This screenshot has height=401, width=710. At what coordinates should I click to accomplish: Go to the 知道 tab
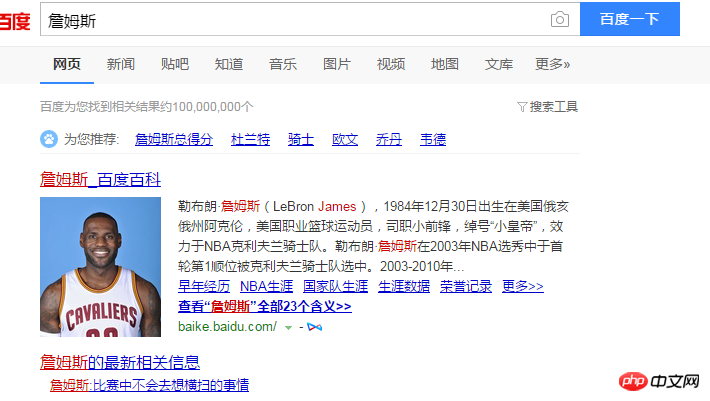229,64
